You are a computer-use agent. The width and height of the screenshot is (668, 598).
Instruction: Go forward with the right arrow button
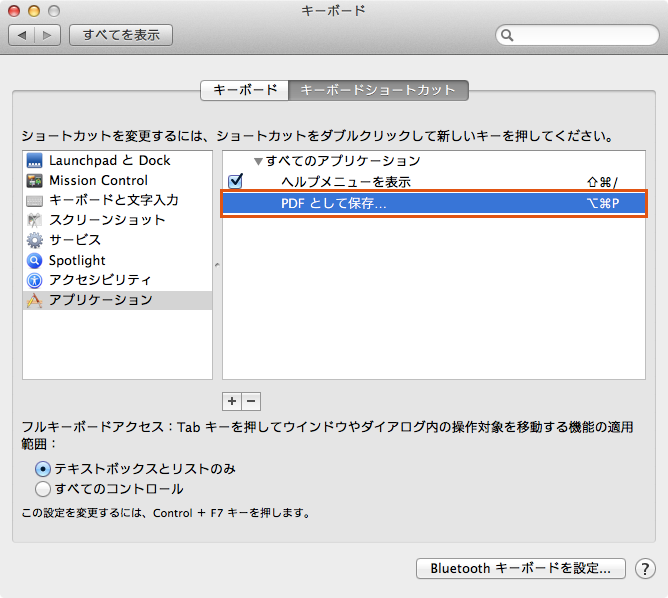[x=47, y=35]
